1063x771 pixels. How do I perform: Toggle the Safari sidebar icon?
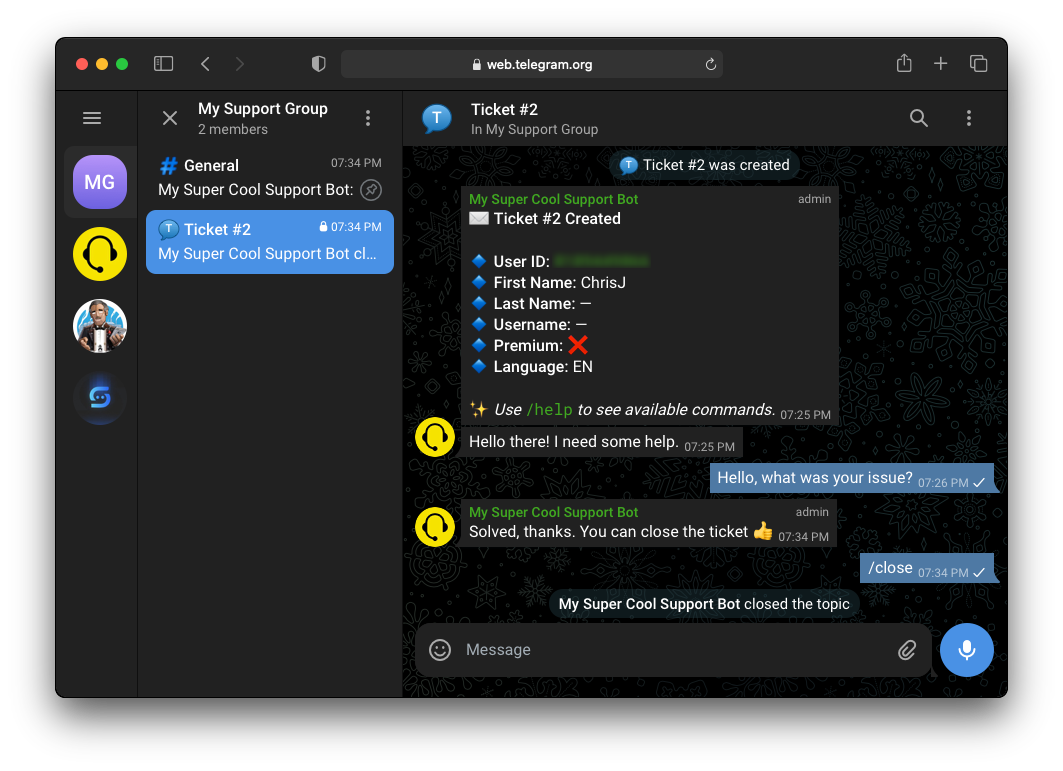tap(163, 64)
